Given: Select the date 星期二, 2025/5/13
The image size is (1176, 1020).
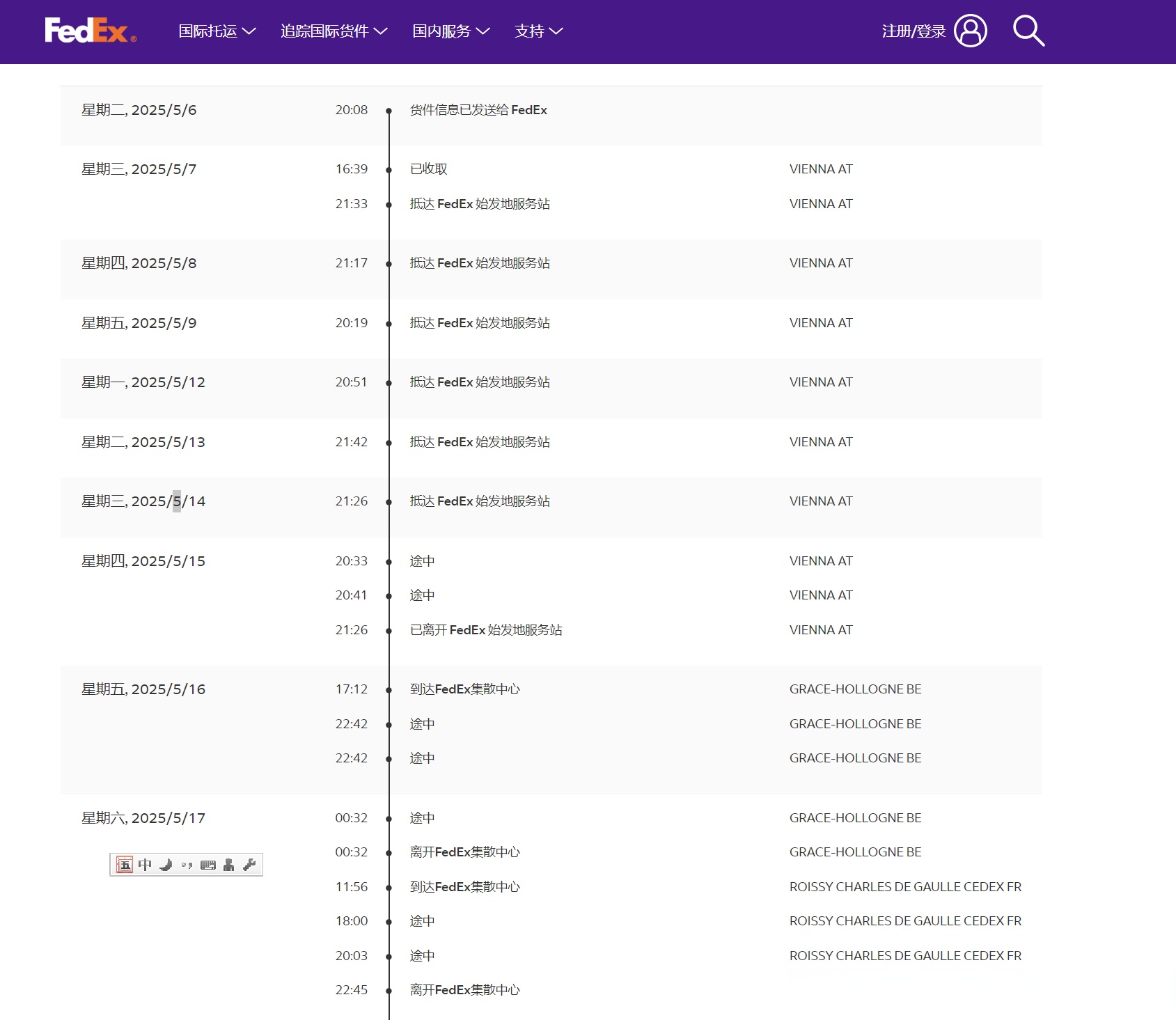Looking at the screenshot, I should [x=143, y=442].
